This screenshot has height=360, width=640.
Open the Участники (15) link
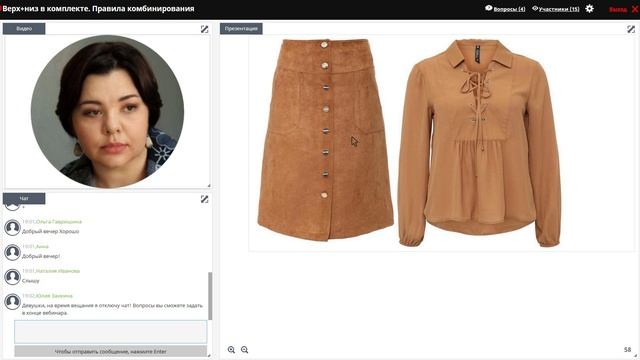coord(559,9)
